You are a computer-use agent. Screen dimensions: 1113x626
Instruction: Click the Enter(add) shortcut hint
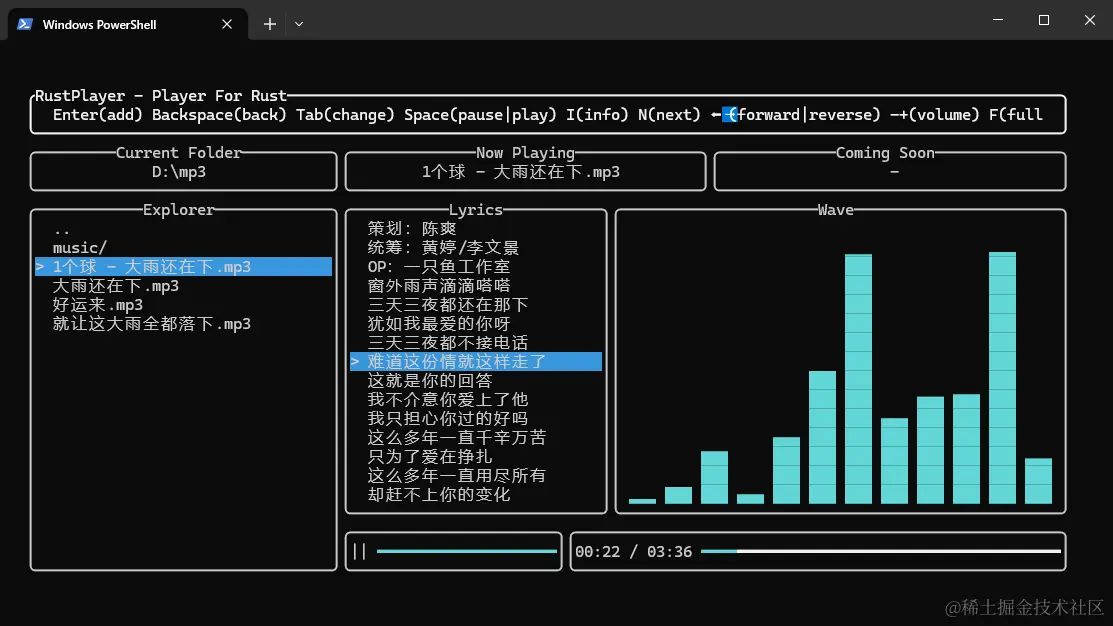pyautogui.click(x=97, y=115)
